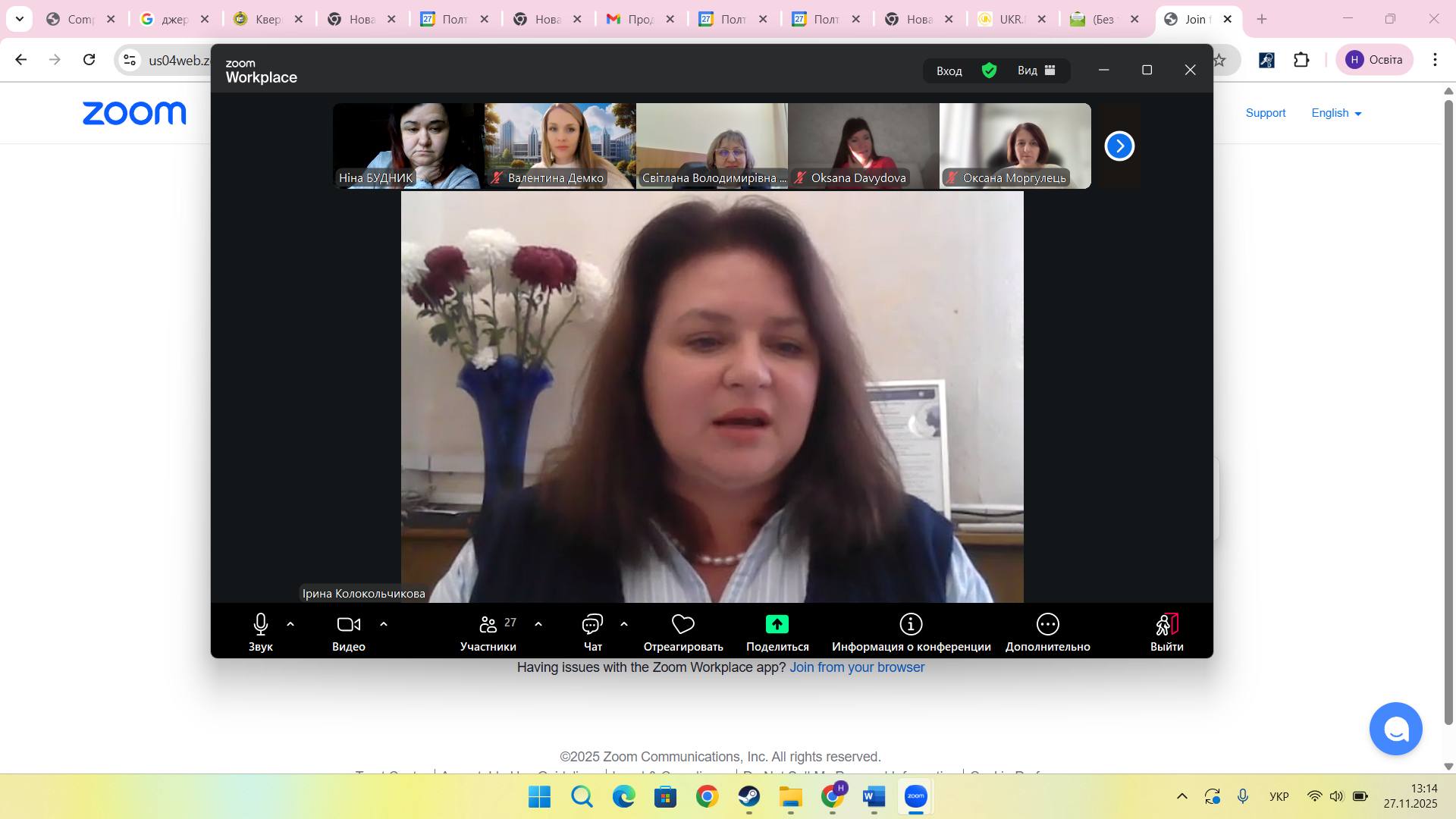The width and height of the screenshot is (1456, 819).
Task: Select Оксана Моргулець video thumbnail
Action: (1015, 146)
